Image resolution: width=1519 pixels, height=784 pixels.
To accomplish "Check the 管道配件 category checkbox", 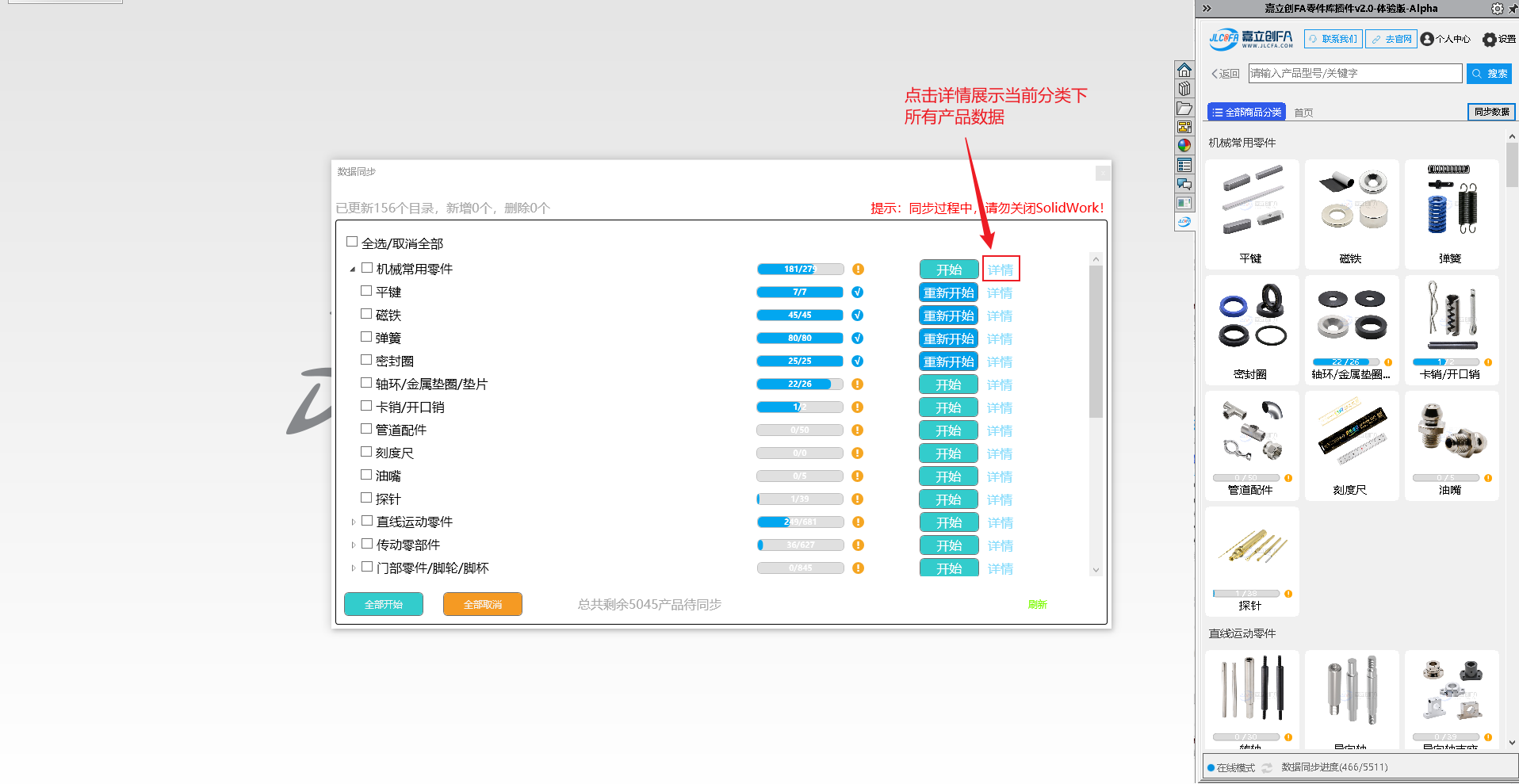I will [366, 429].
